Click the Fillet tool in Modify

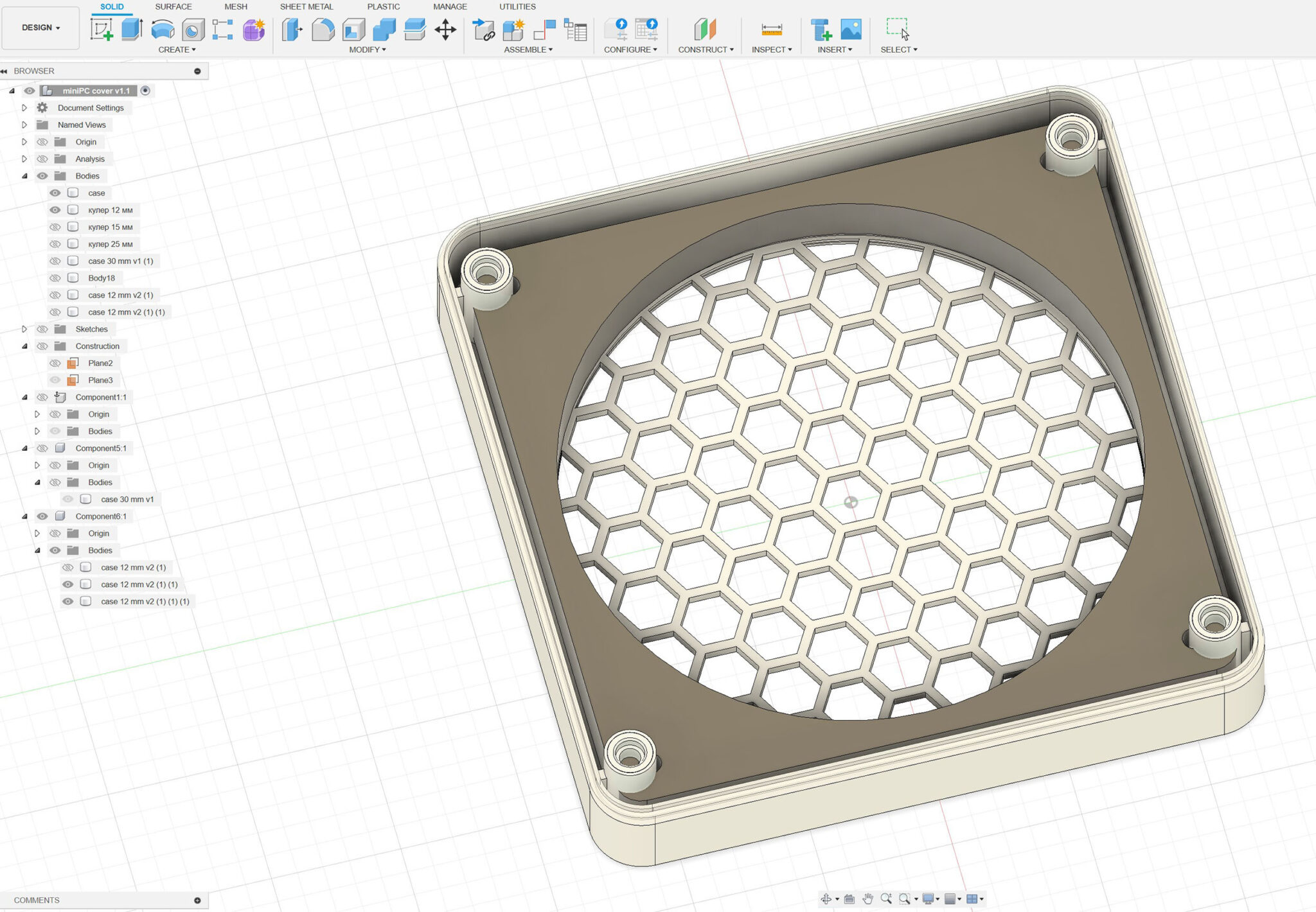[x=323, y=30]
